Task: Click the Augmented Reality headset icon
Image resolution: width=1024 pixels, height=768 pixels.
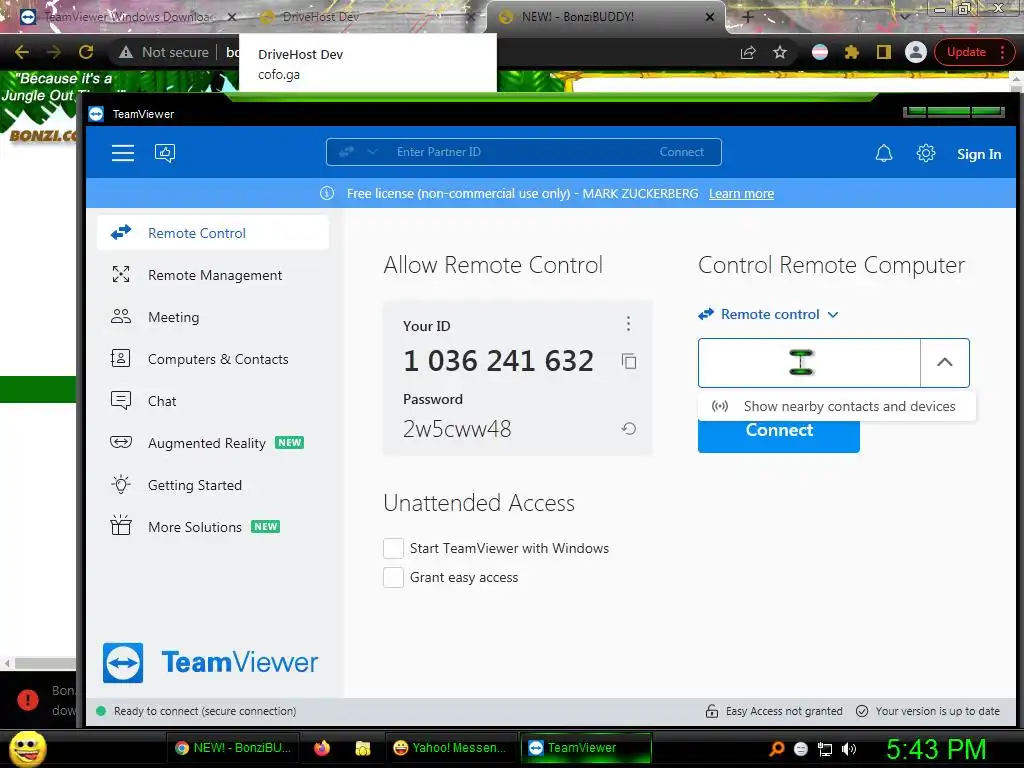Action: [121, 442]
